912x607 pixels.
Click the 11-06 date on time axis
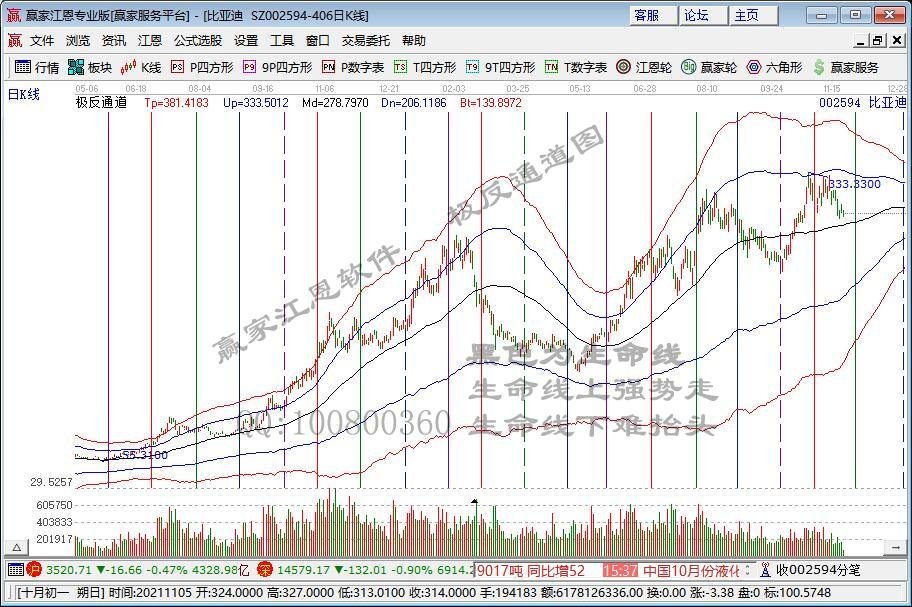[325, 88]
